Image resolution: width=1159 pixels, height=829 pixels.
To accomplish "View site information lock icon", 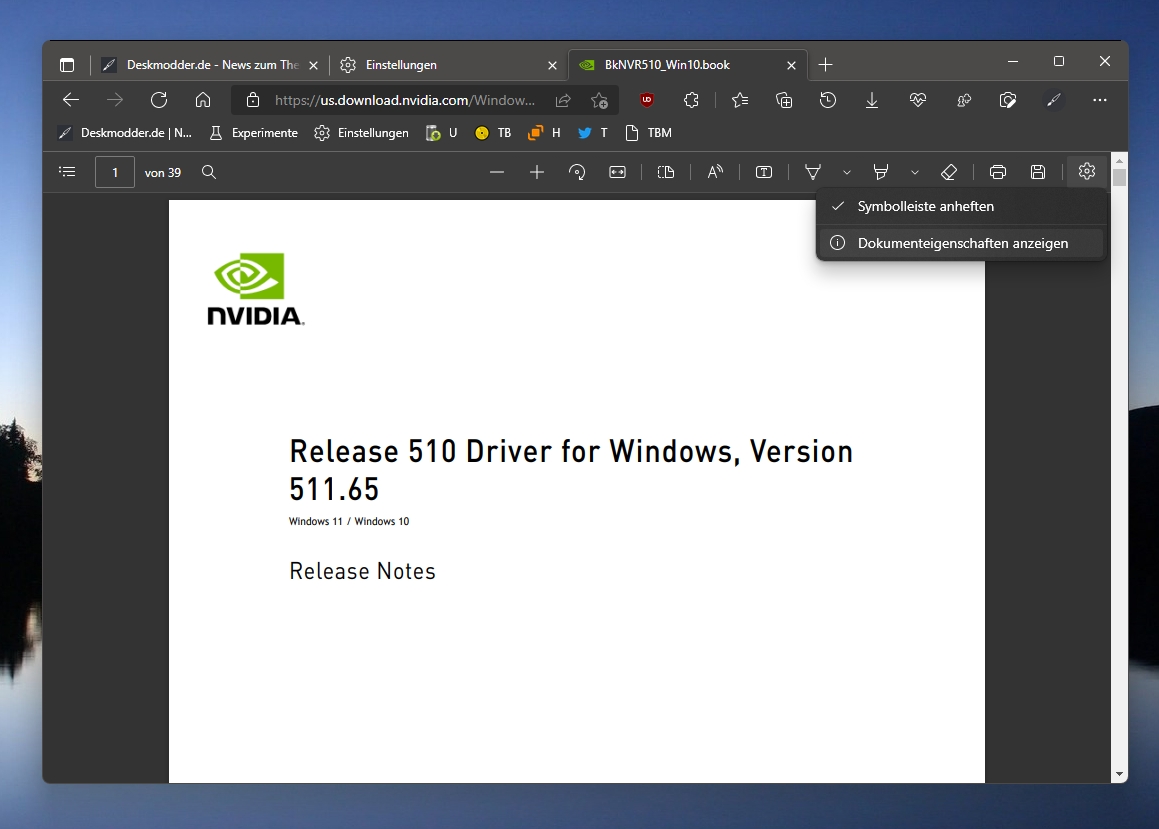I will (253, 100).
